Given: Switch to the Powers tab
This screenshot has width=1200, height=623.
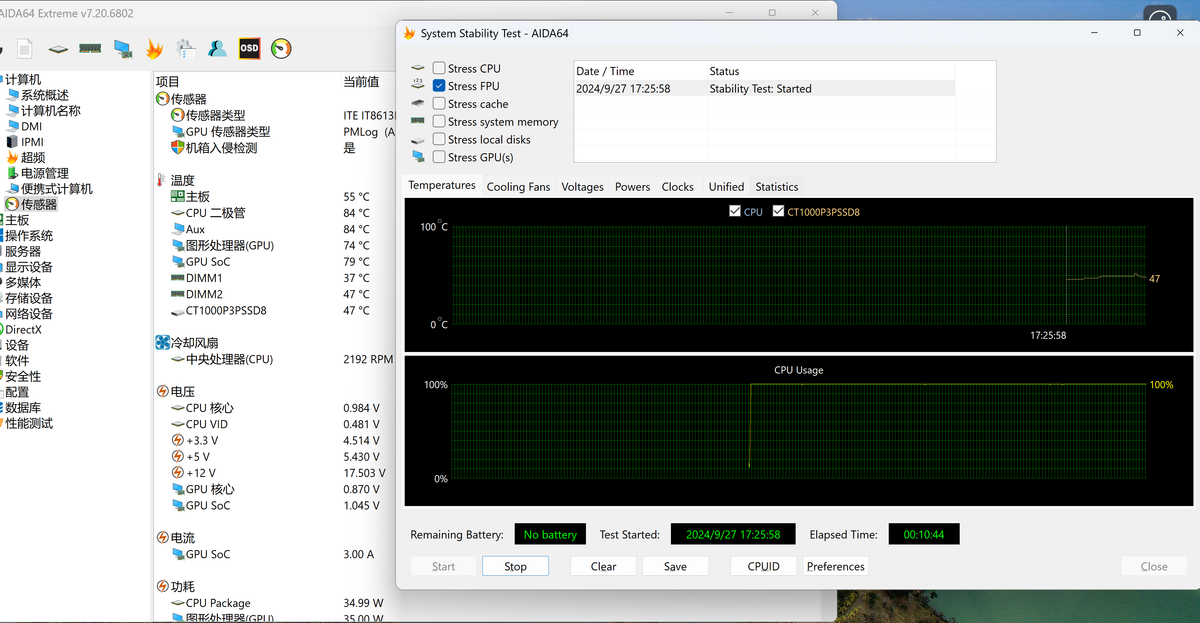Looking at the screenshot, I should pos(632,187).
